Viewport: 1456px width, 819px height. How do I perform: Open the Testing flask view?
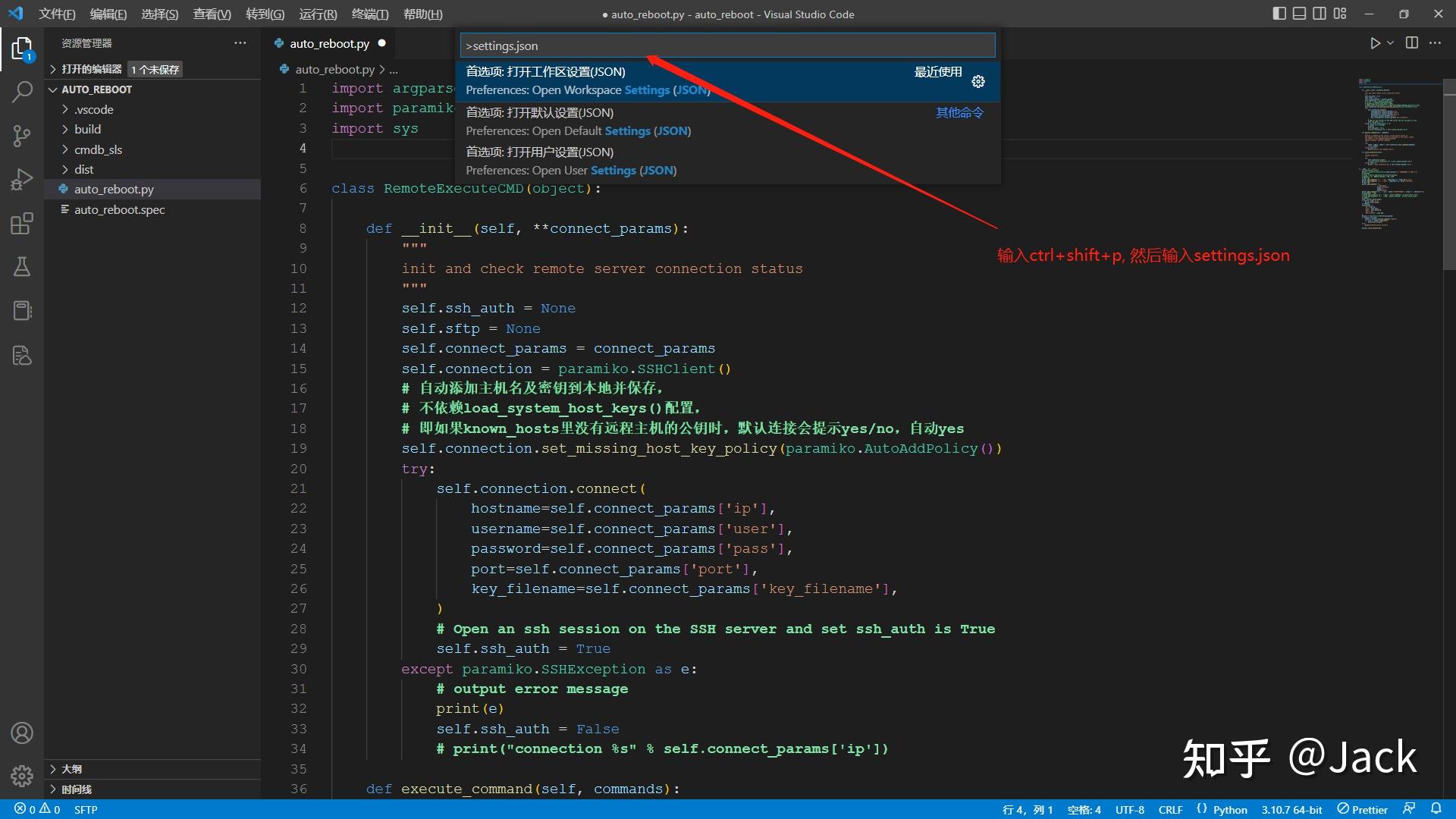click(x=22, y=267)
